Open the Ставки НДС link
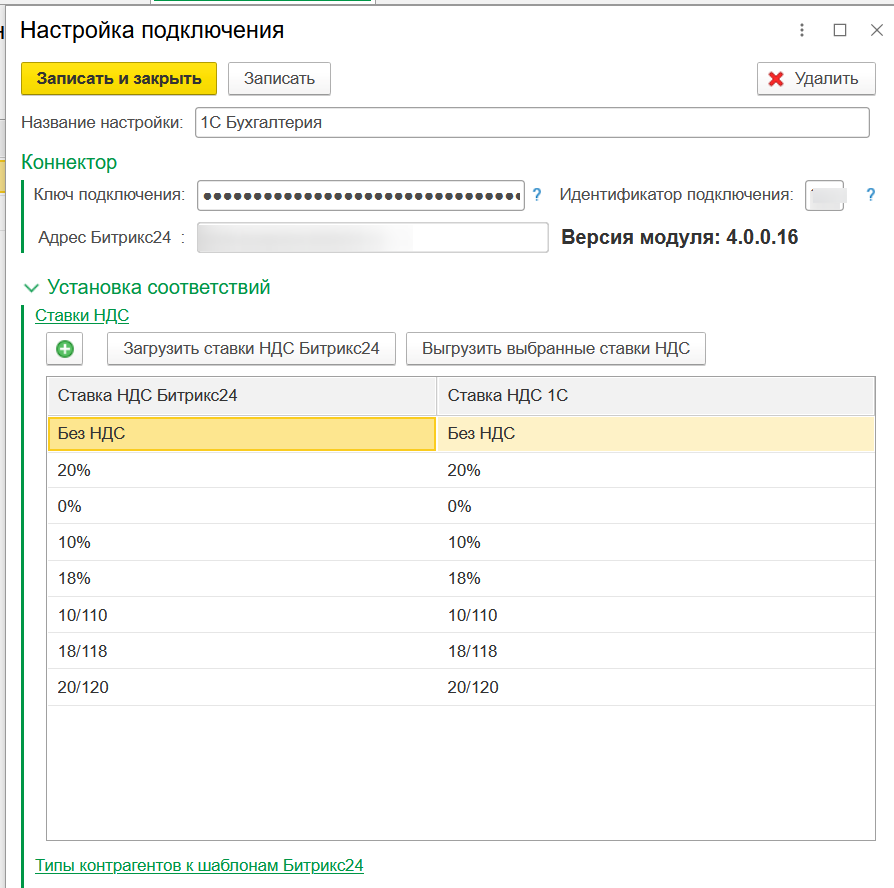Screen dimensions: 894x888 [x=82, y=315]
